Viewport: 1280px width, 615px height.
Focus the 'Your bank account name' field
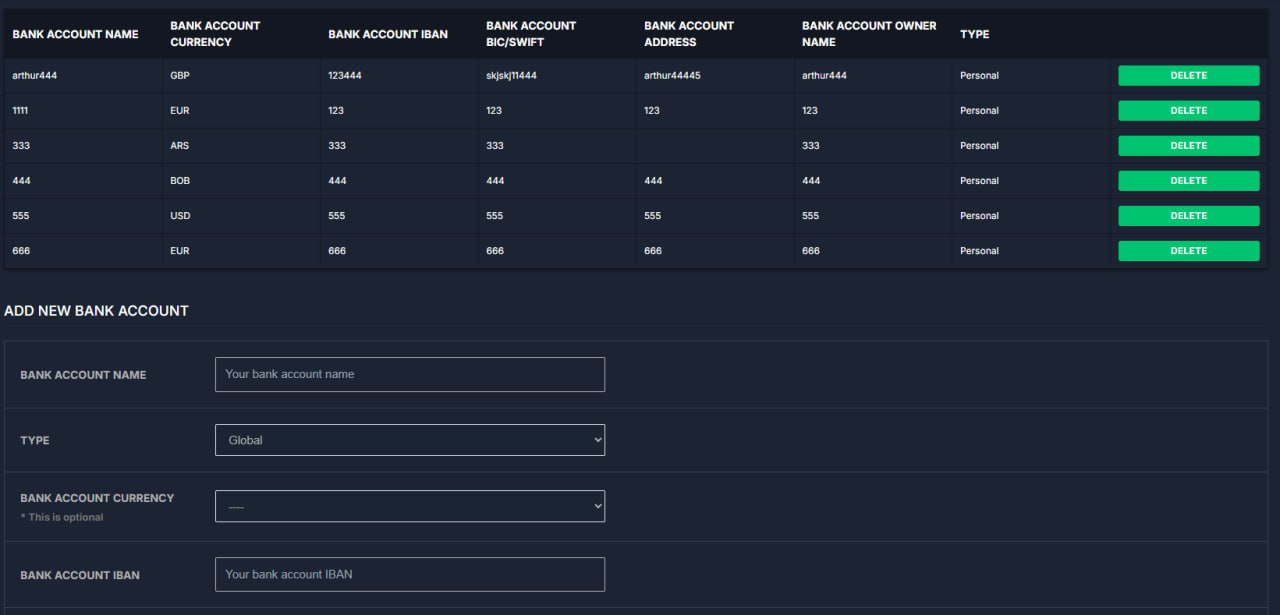coord(409,374)
